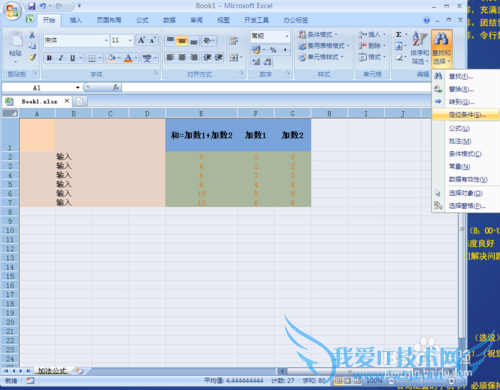Switch to the 插入 ribbon tab
This screenshot has height=390, width=500.
pyautogui.click(x=76, y=20)
